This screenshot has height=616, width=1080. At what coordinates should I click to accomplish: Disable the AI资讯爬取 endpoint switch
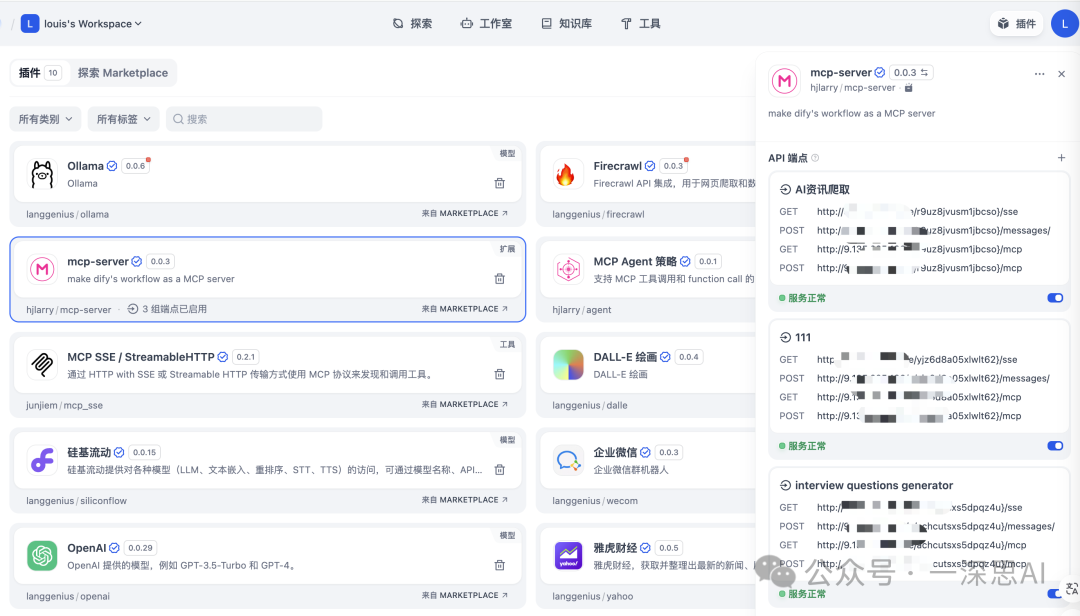tap(1055, 297)
